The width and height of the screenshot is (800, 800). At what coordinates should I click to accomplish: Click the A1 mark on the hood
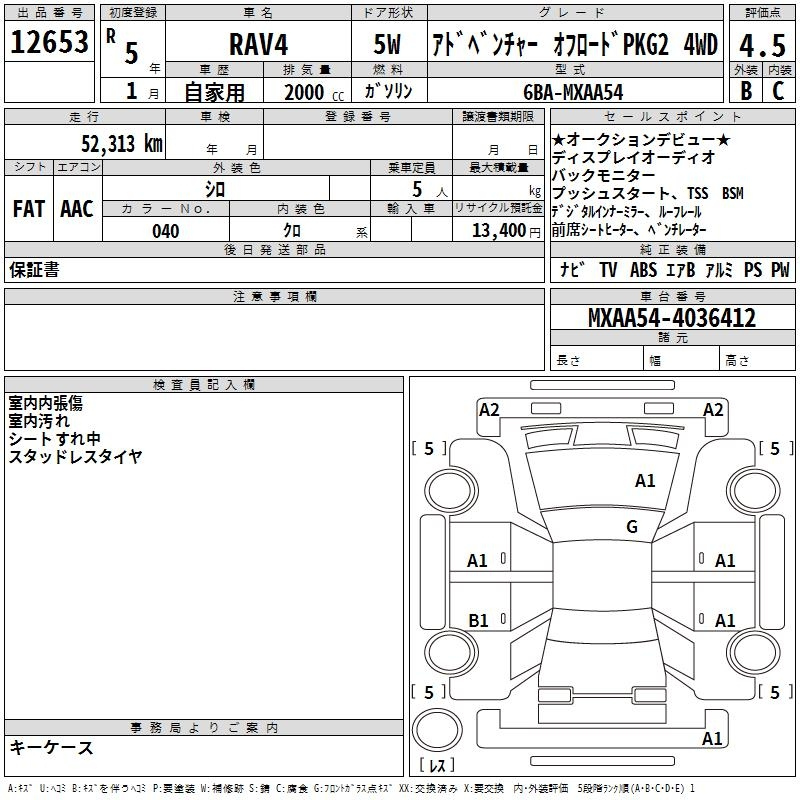coord(645,481)
